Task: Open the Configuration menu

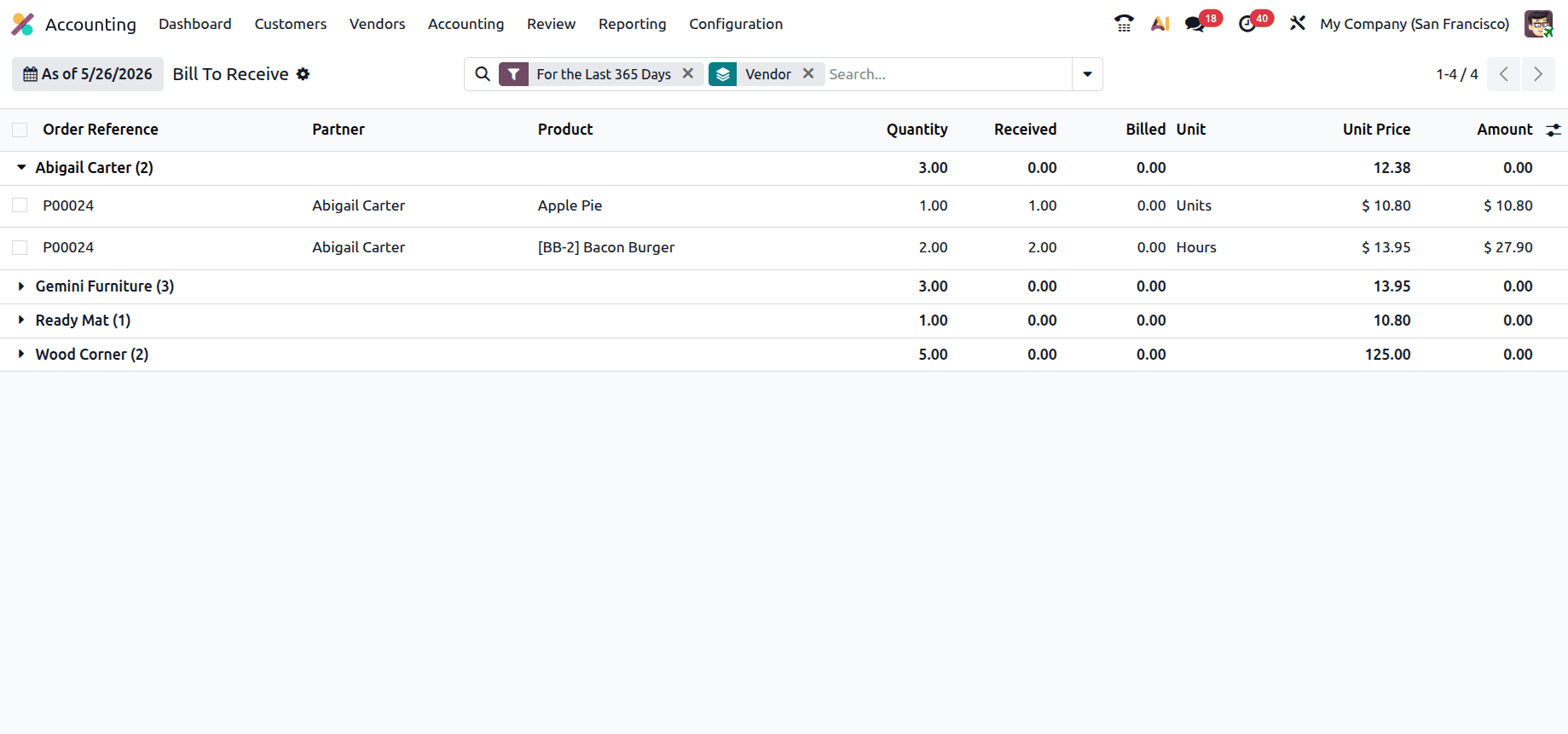Action: click(736, 24)
